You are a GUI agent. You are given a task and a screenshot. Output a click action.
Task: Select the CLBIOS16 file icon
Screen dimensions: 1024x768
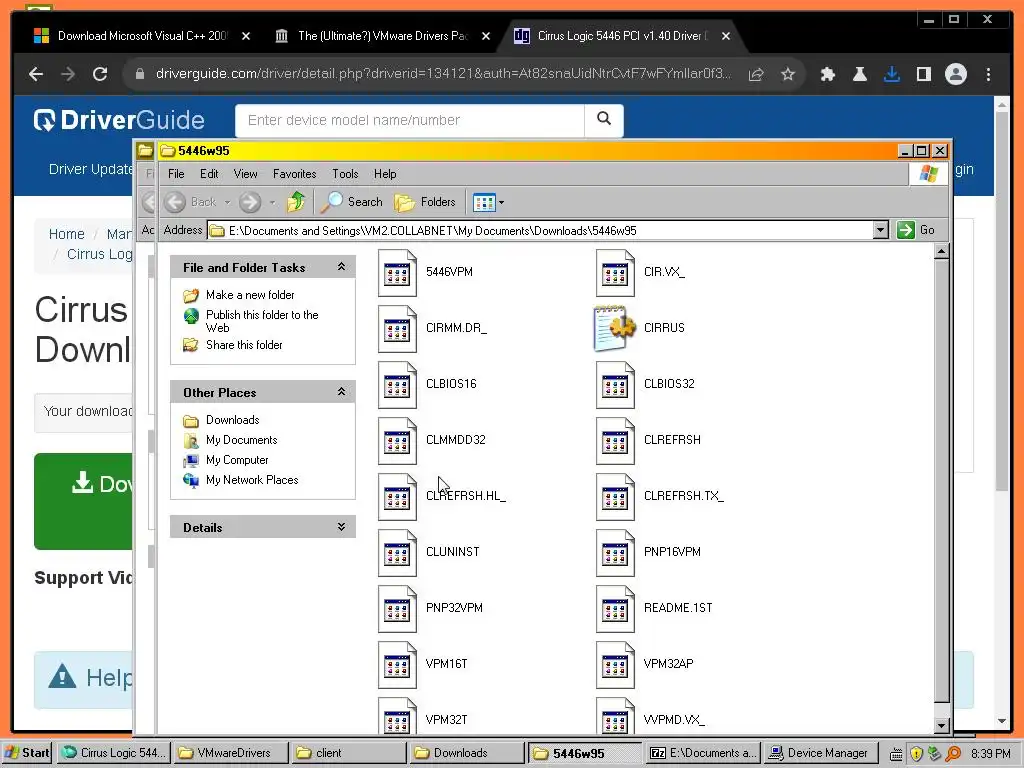pyautogui.click(x=397, y=385)
